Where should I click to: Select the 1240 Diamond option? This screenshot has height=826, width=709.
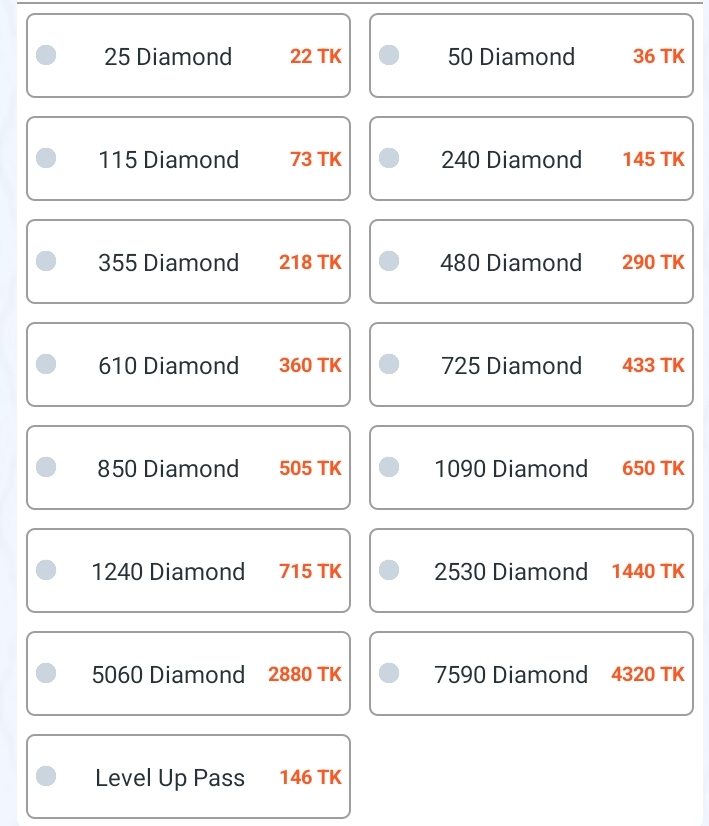188,571
